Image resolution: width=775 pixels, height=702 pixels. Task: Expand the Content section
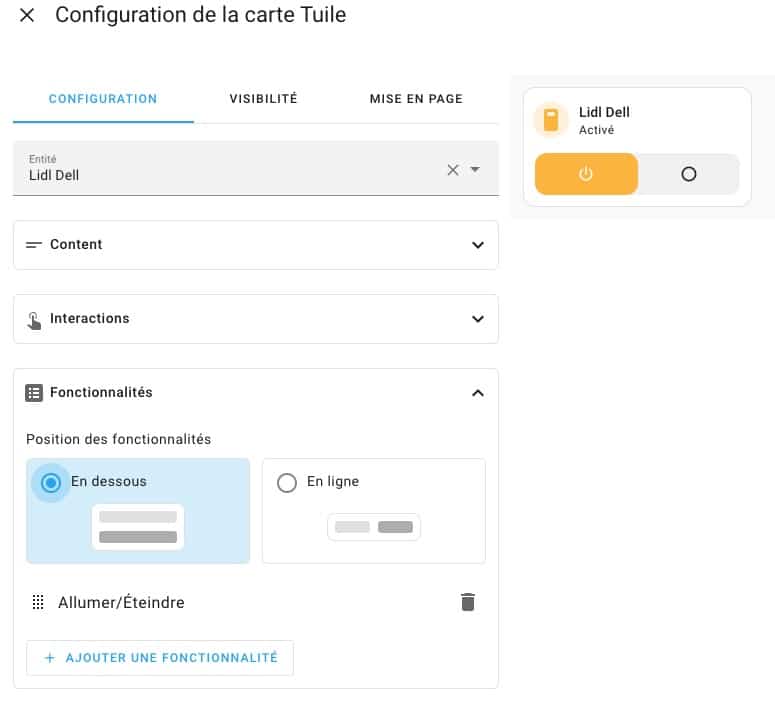(256, 245)
